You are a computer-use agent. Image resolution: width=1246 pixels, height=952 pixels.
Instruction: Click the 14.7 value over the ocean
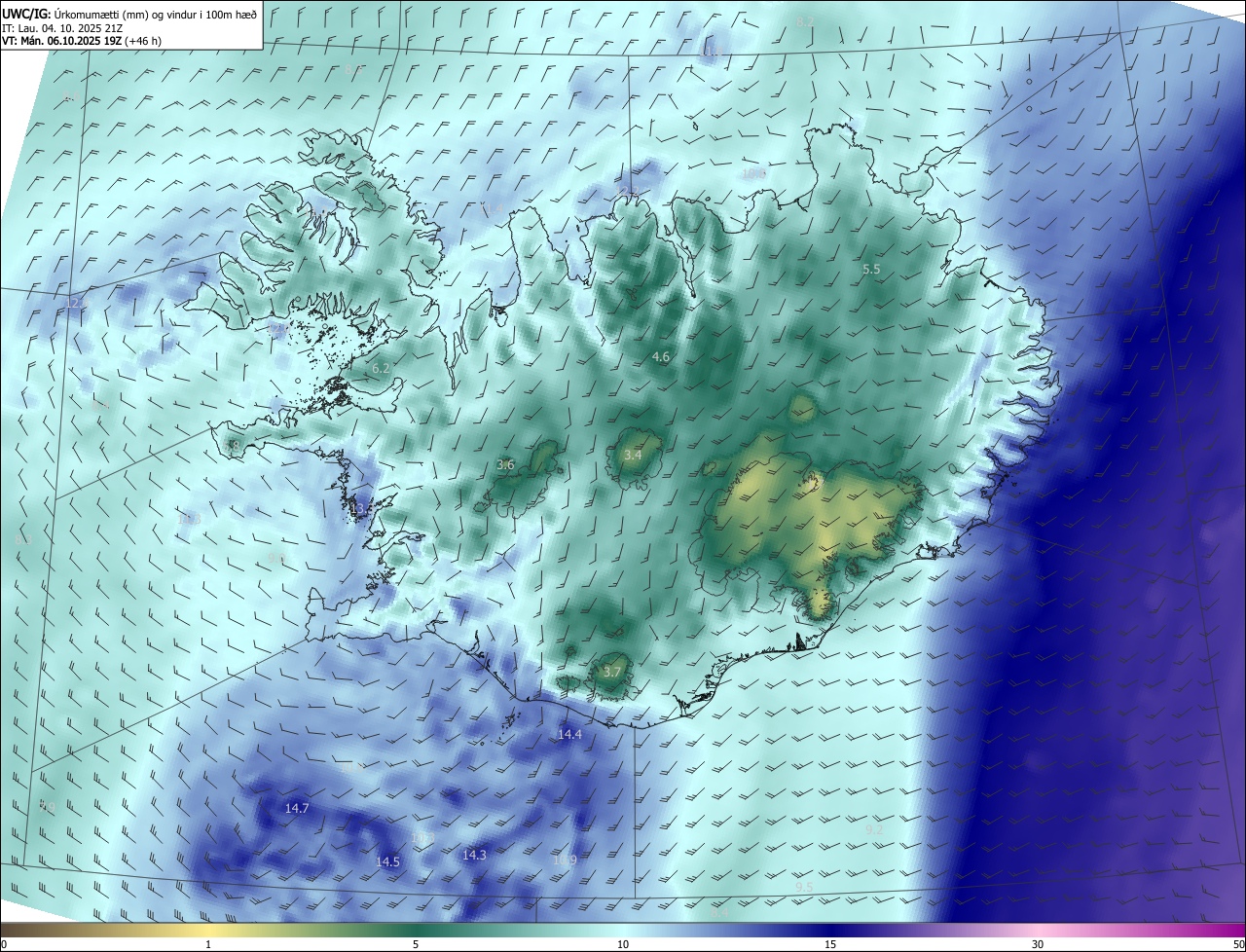(x=297, y=808)
